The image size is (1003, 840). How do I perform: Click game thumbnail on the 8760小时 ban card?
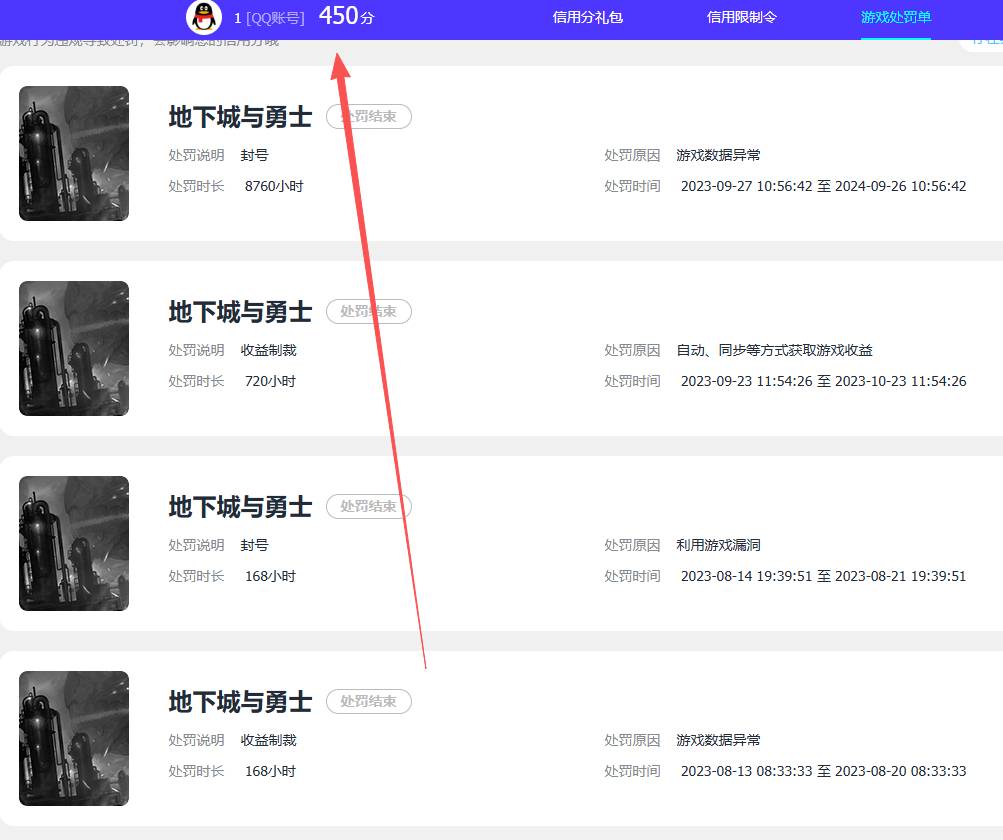[x=74, y=153]
